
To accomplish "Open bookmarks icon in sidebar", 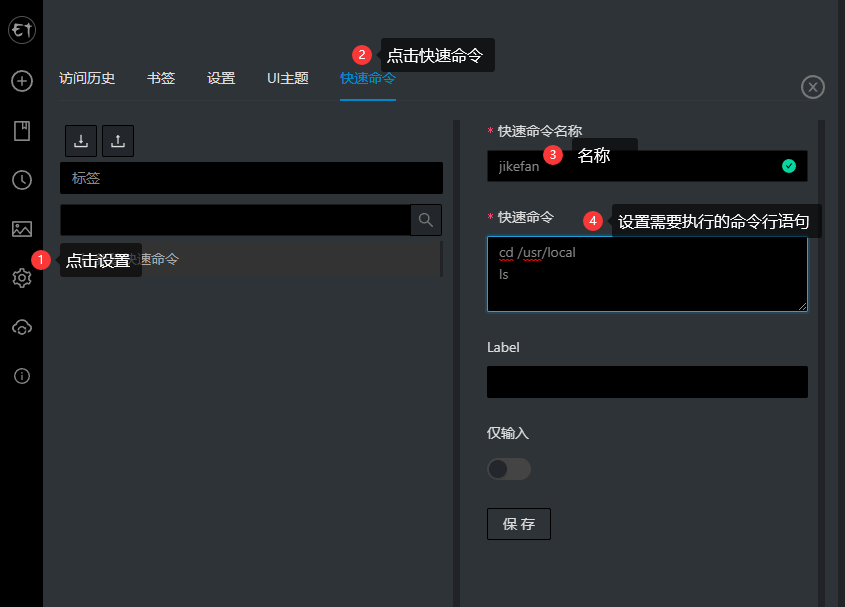I will pyautogui.click(x=22, y=131).
